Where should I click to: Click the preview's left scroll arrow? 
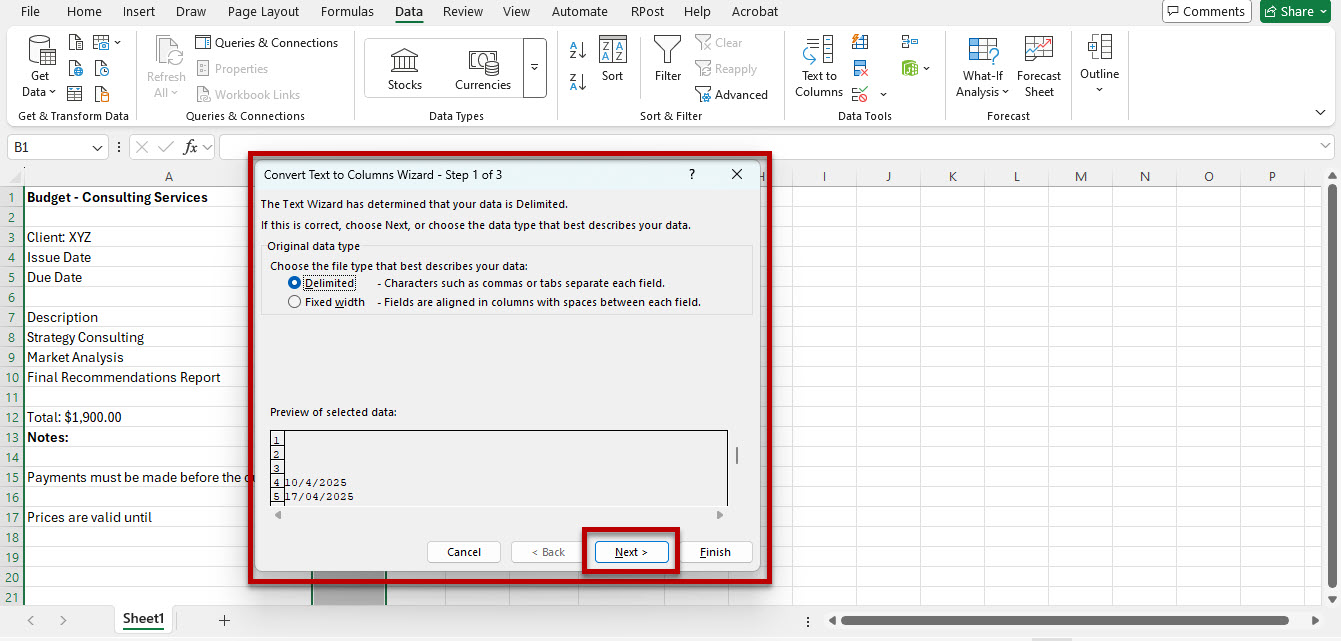coord(278,515)
